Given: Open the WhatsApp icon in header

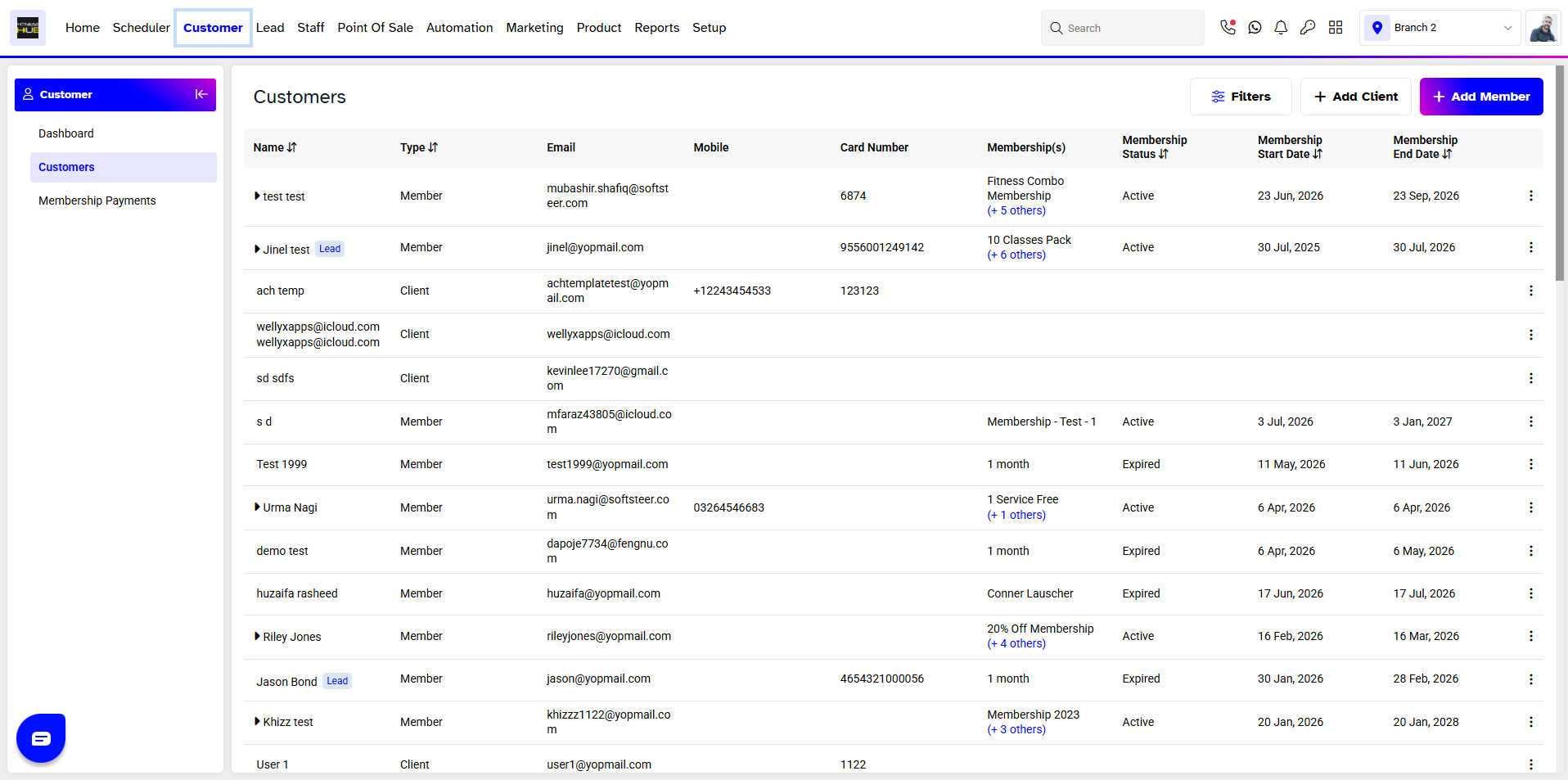Looking at the screenshot, I should [1255, 27].
